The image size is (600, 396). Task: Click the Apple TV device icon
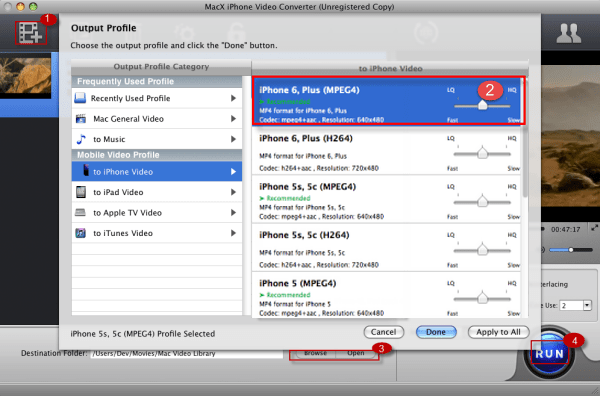[x=80, y=212]
